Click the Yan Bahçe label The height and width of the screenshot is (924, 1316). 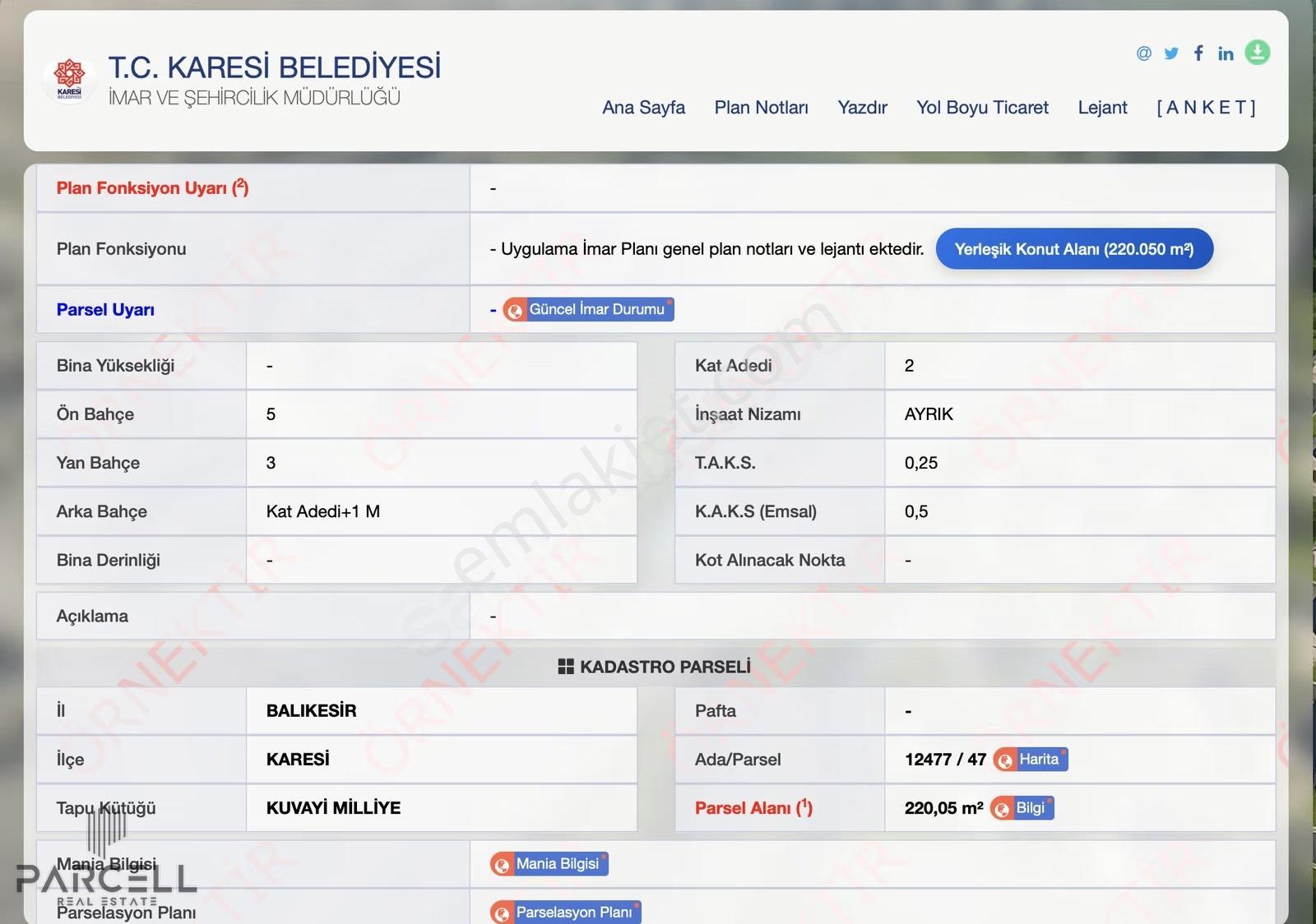(98, 463)
